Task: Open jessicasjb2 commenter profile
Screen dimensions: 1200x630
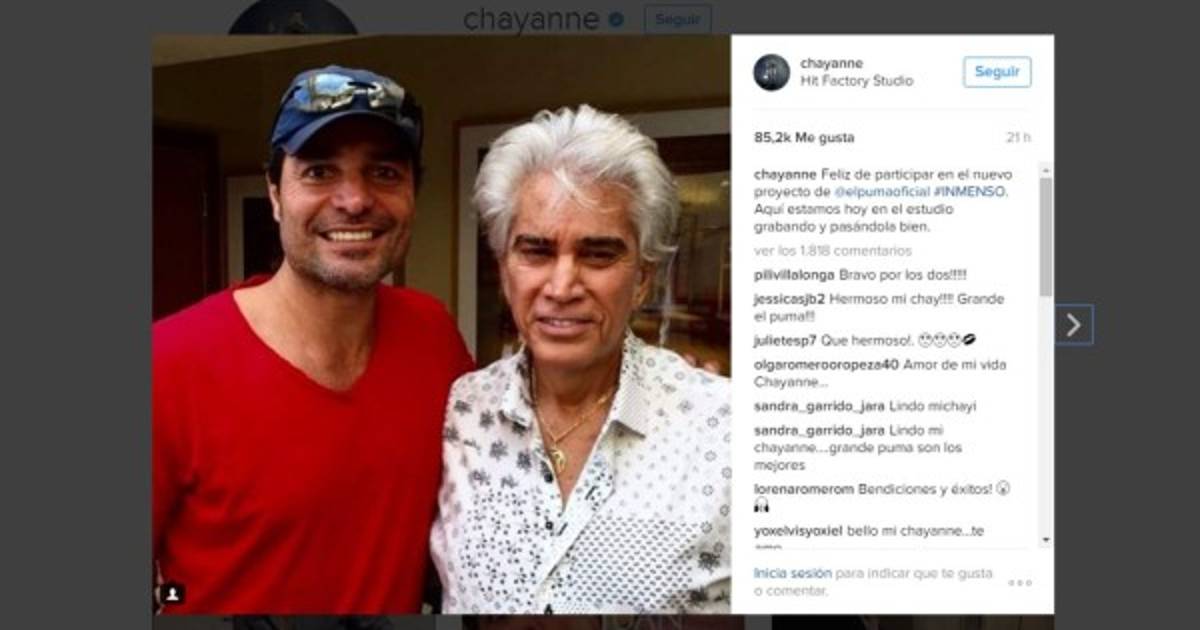Action: point(790,299)
